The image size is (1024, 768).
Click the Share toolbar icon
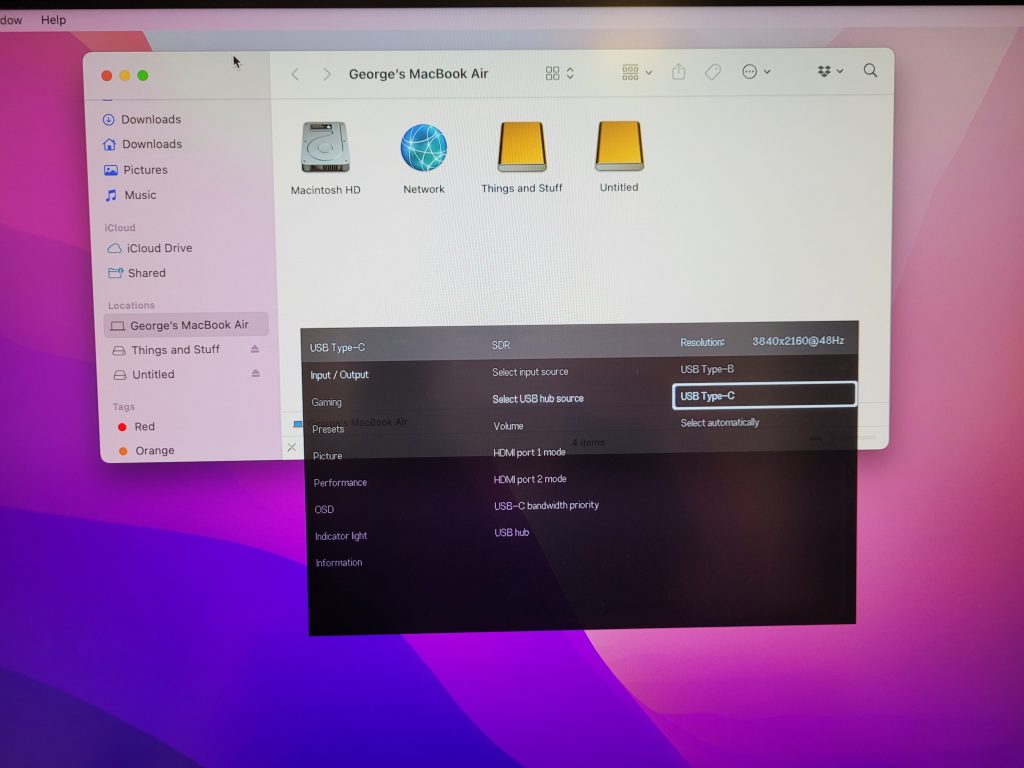pyautogui.click(x=679, y=71)
